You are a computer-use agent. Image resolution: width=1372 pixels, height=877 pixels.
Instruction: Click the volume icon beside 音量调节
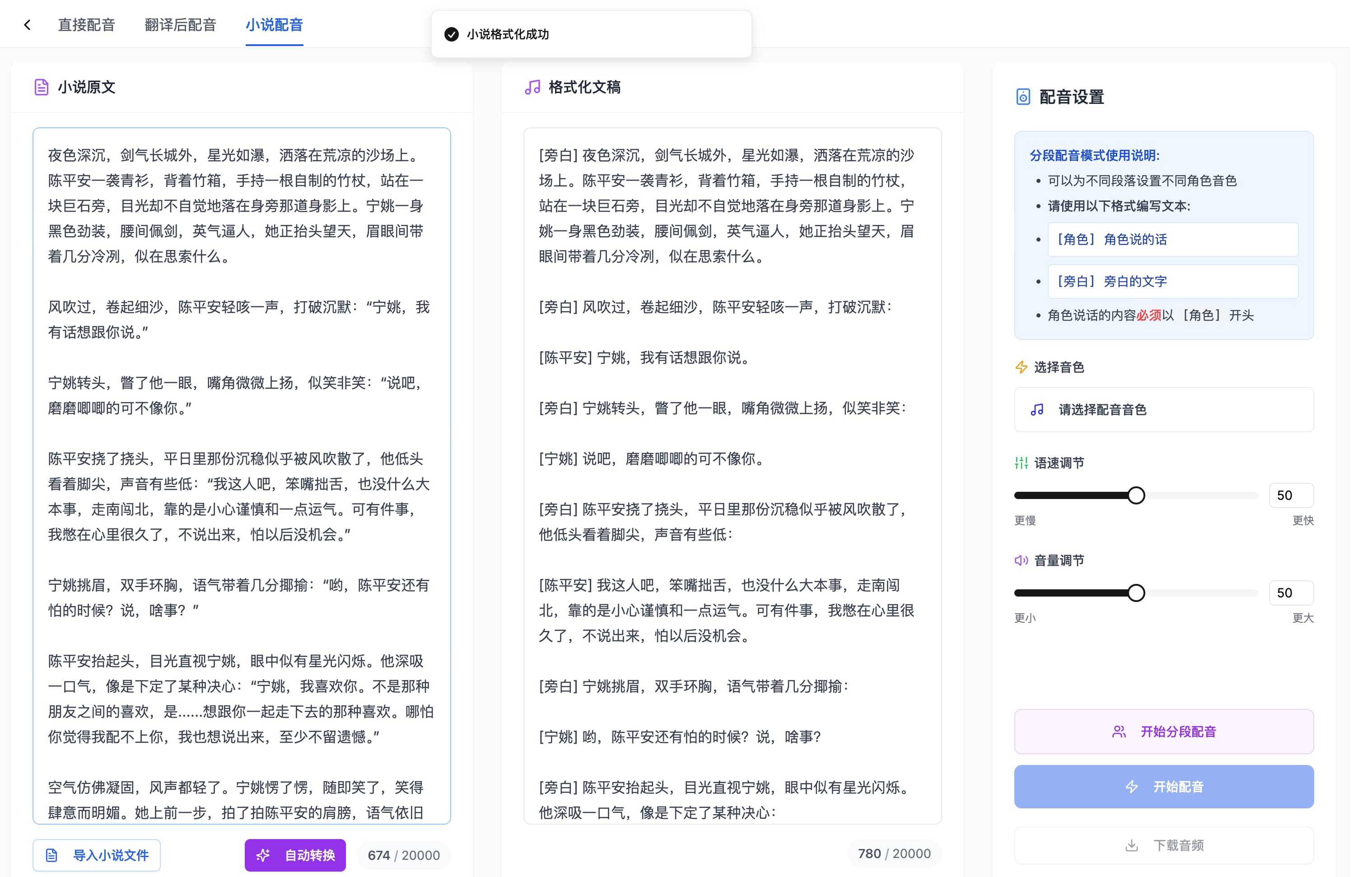pos(1021,561)
